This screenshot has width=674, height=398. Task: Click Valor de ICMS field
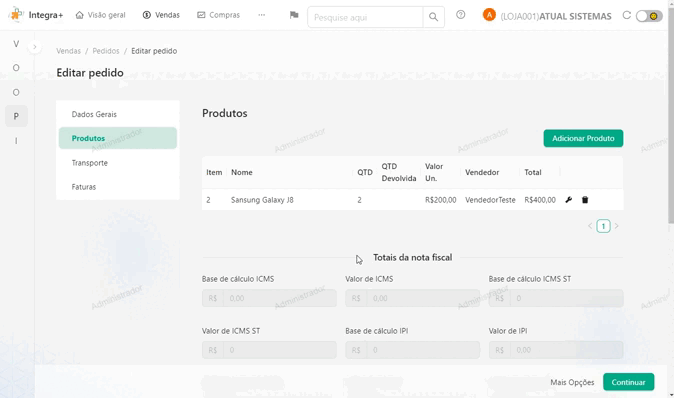pyautogui.click(x=412, y=298)
